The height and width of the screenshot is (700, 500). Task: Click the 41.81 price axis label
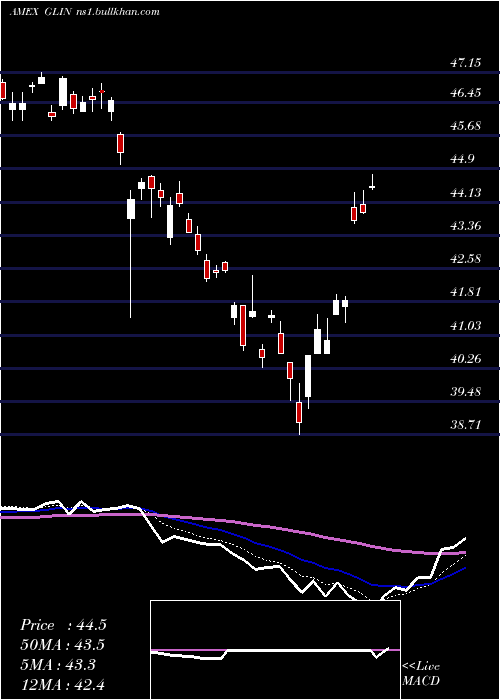465,292
